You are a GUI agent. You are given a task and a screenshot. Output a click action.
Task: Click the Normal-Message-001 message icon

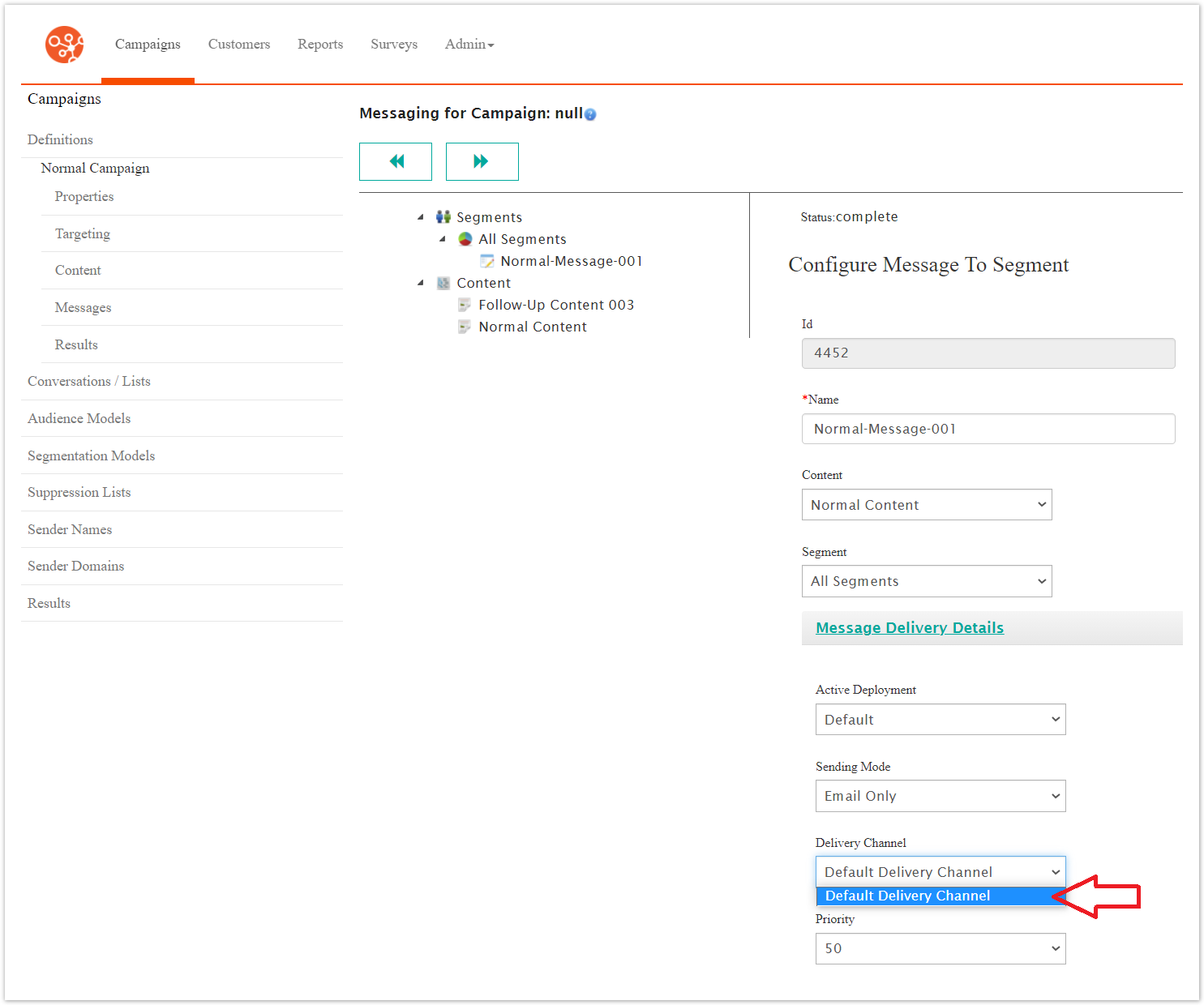point(487,261)
